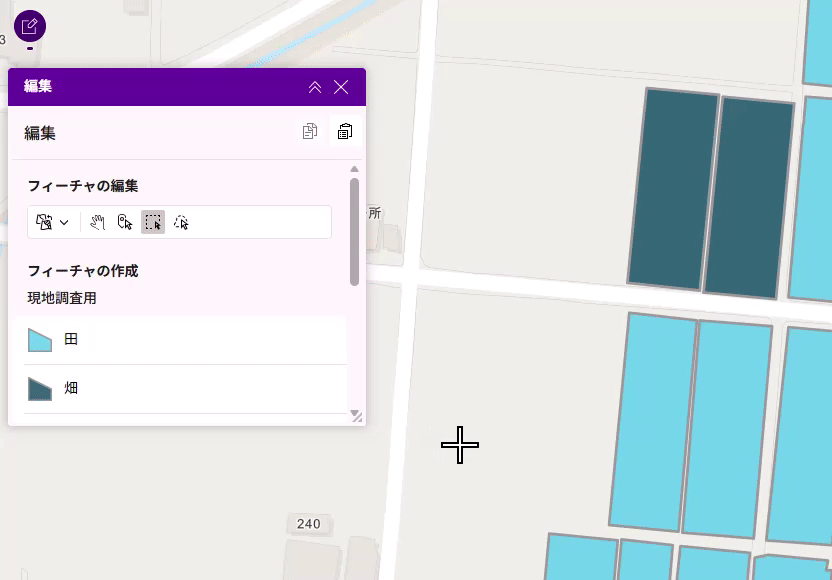Click the purple edit widget button
832x580 pixels.
[x=30, y=26]
